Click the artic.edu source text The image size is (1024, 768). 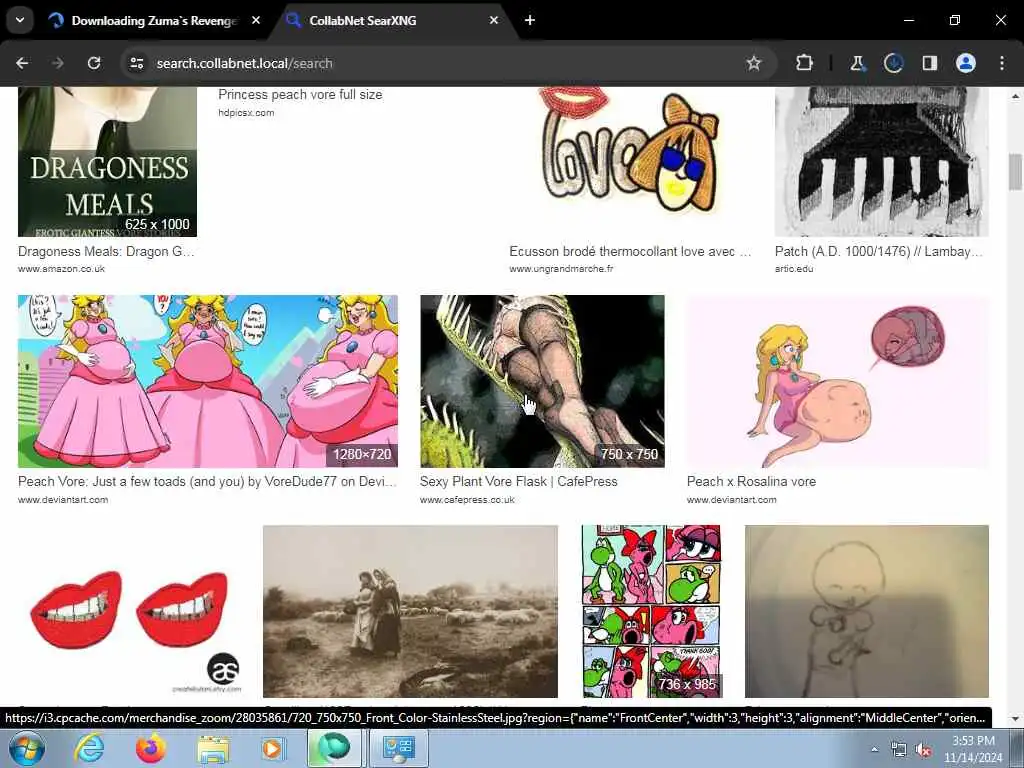tap(794, 268)
